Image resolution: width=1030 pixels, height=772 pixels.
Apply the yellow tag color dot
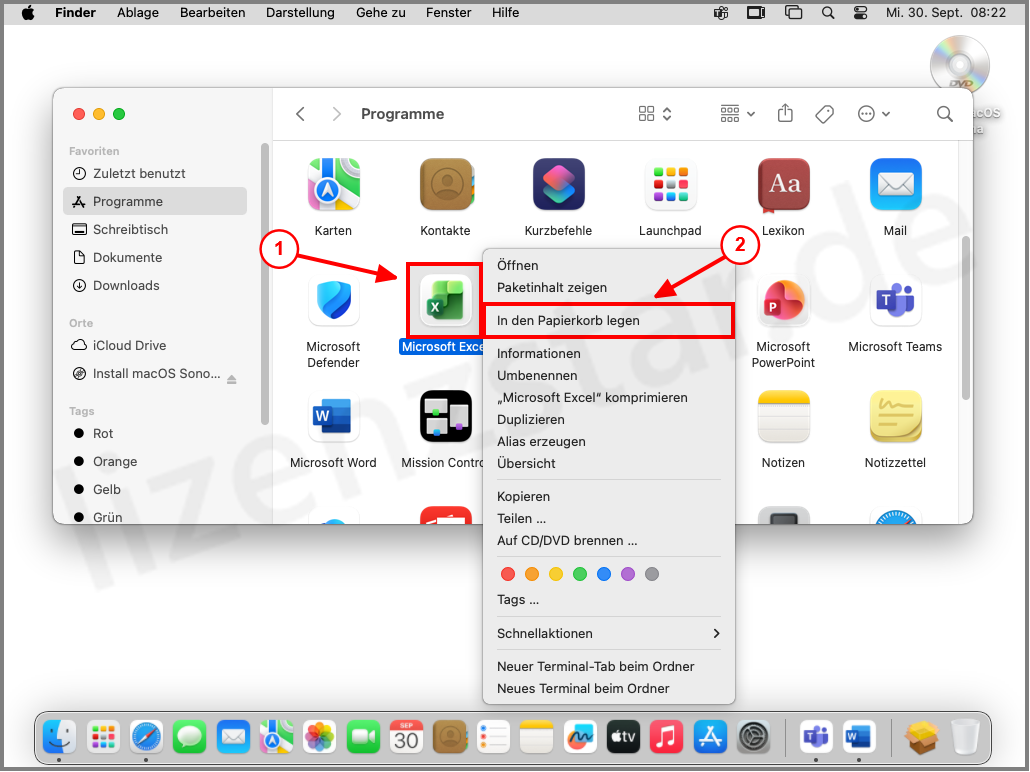point(556,574)
